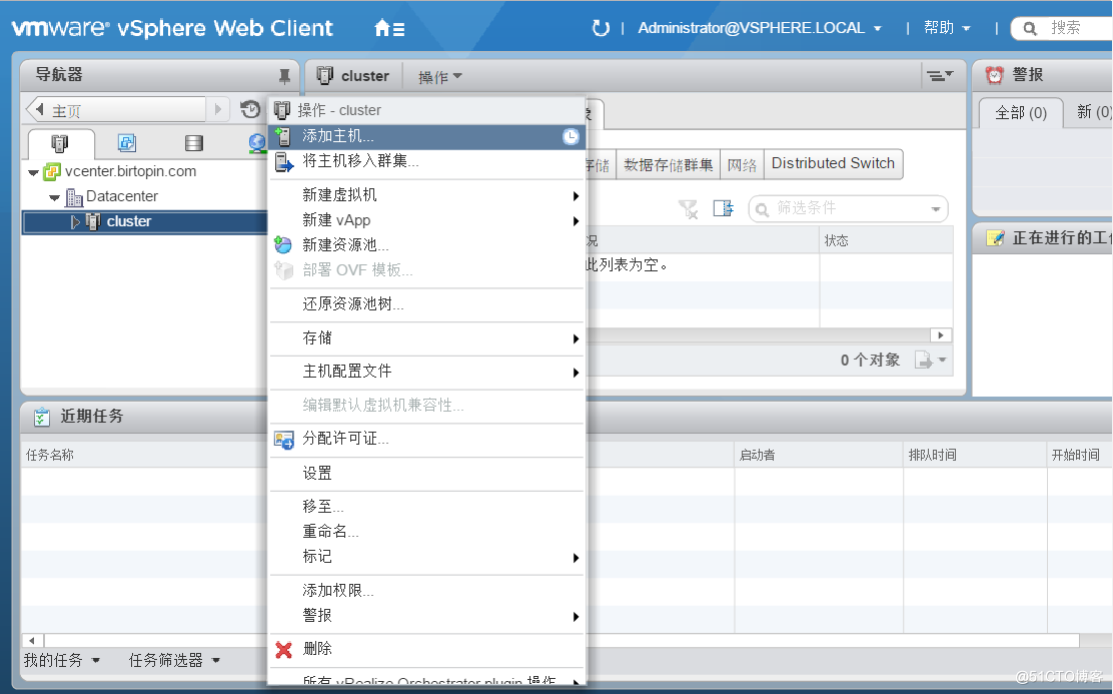The image size is (1113, 694).
Task: Select the All (0) alarms tab
Action: click(x=1021, y=113)
